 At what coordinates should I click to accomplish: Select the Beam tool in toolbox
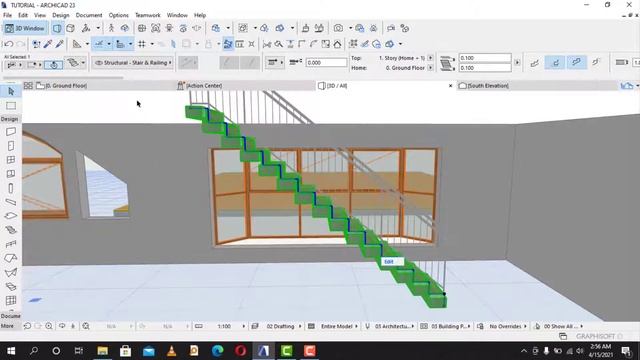(x=11, y=202)
